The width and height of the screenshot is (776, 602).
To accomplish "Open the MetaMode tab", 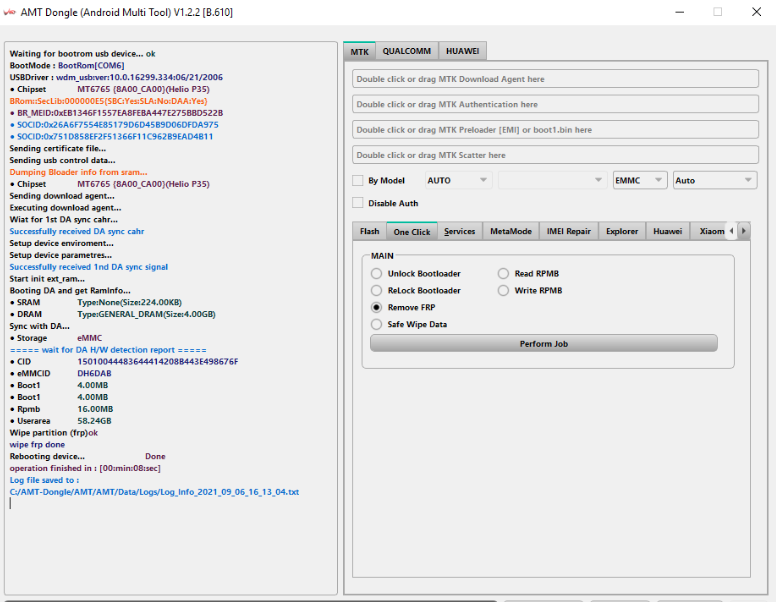I will (x=511, y=231).
